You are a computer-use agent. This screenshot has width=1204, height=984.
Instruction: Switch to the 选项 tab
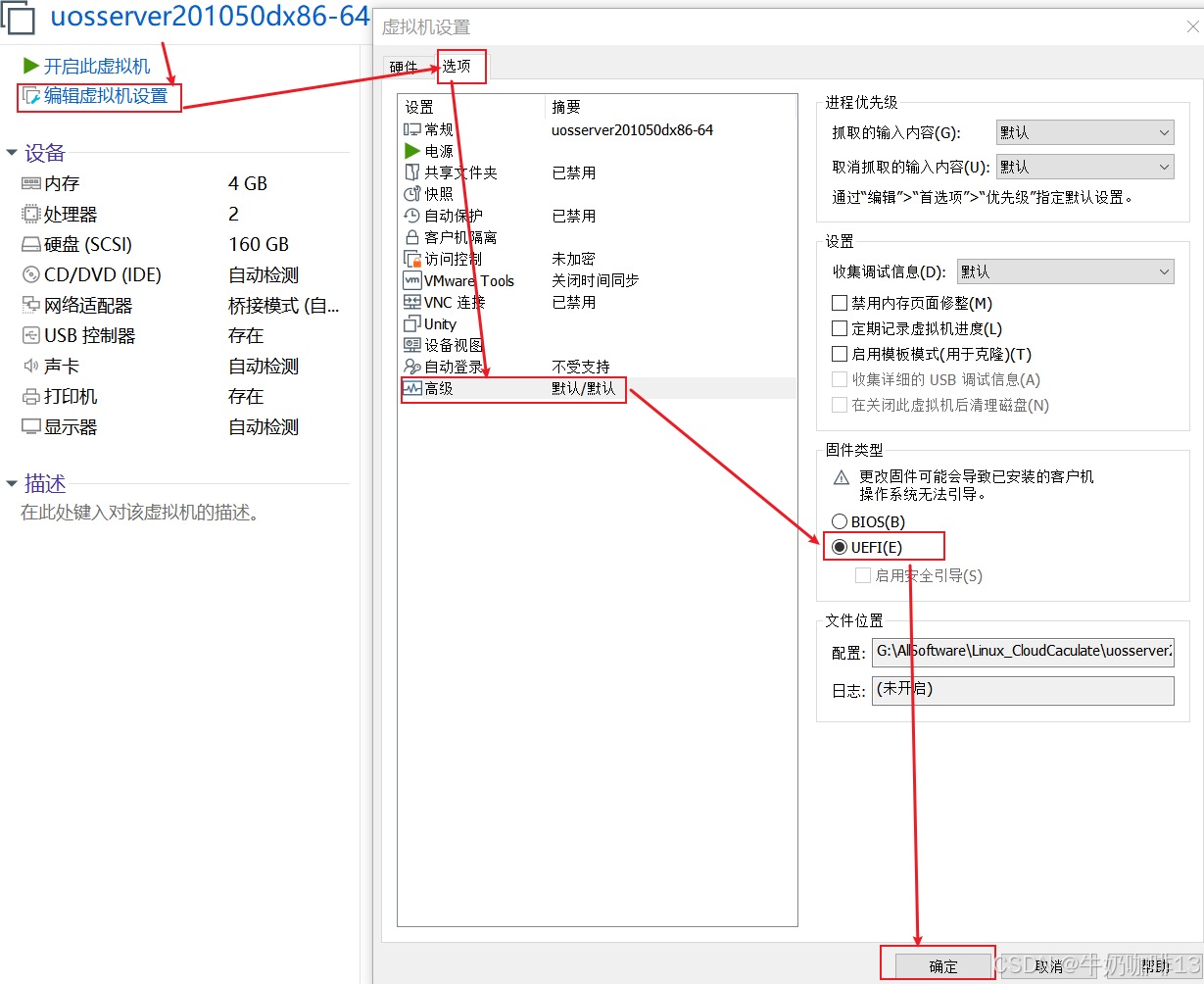456,66
